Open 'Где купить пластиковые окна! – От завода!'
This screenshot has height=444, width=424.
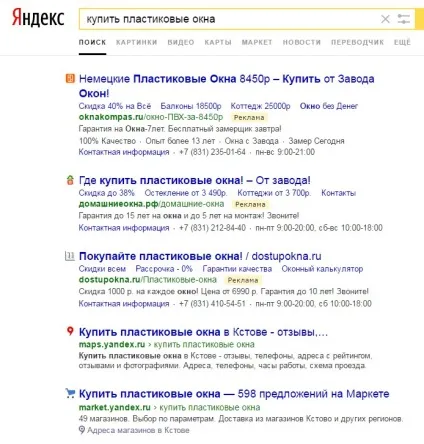point(195,180)
